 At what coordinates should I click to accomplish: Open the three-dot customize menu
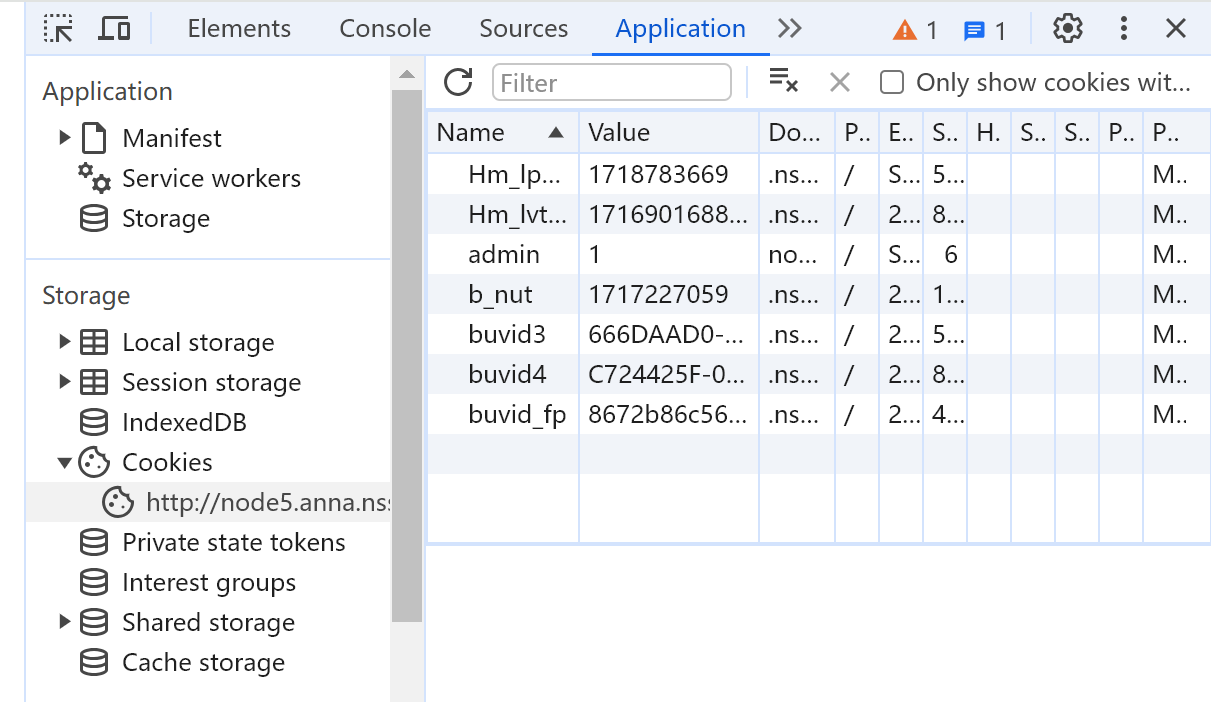tap(1124, 29)
